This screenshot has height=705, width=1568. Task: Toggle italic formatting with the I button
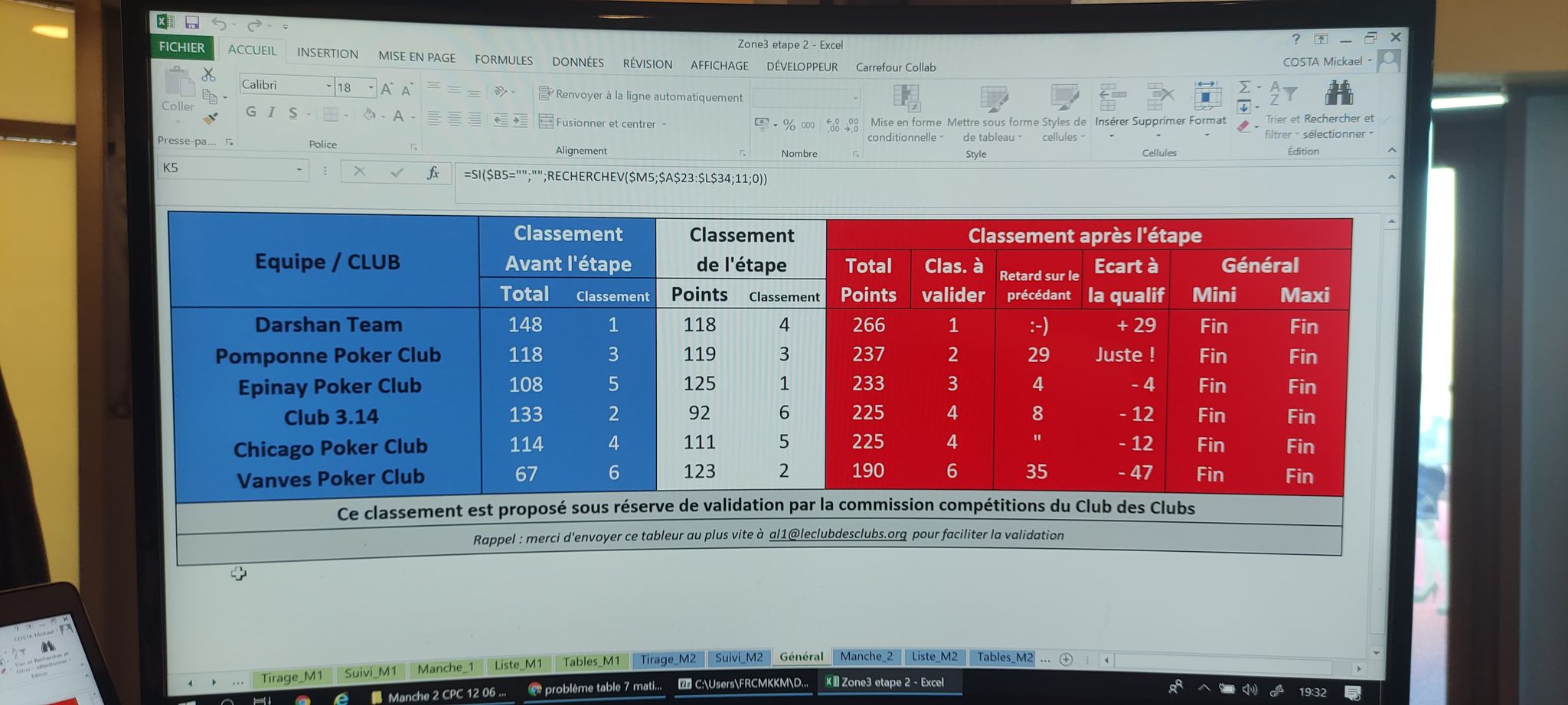pos(271,113)
